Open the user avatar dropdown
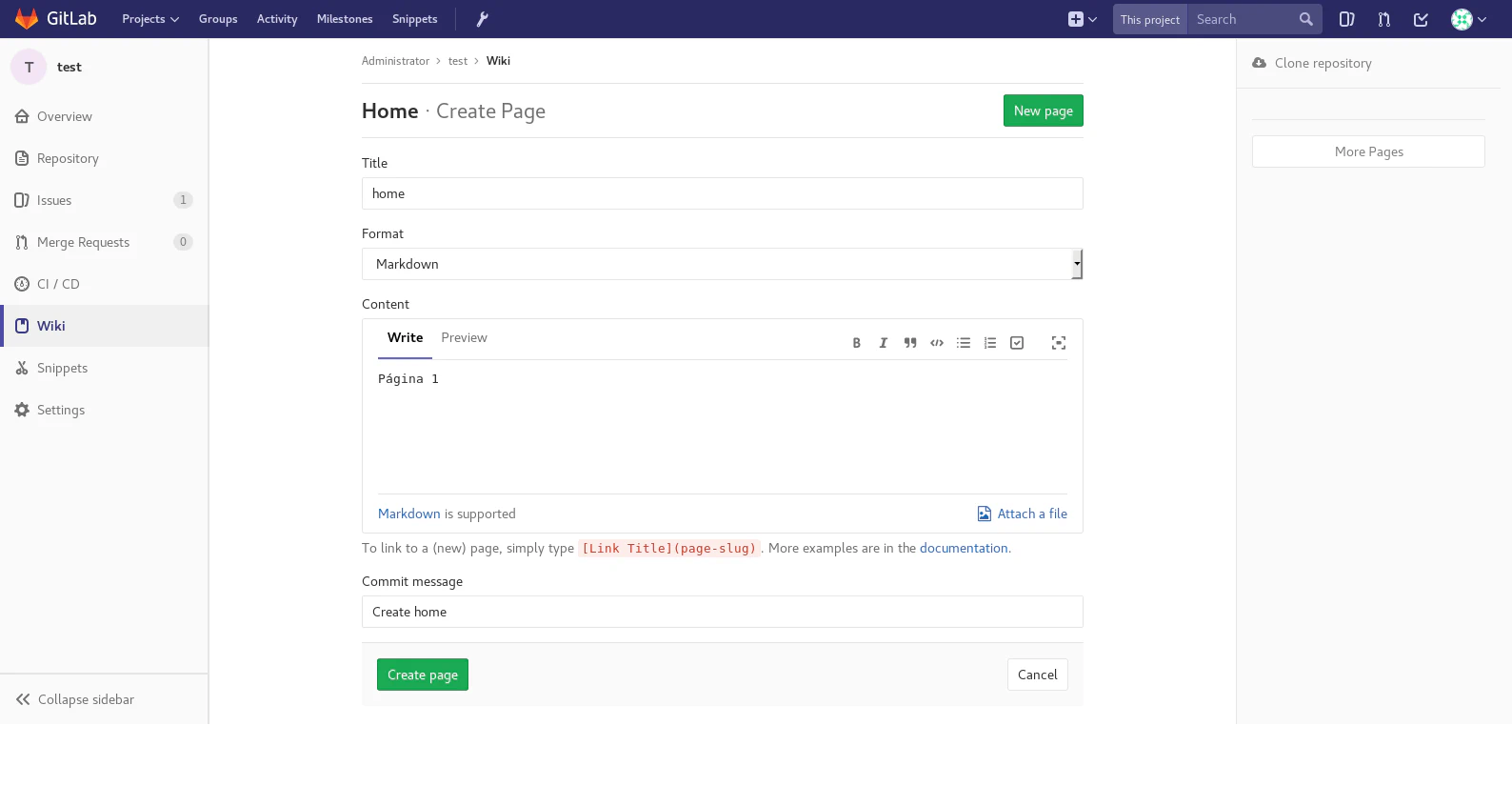This screenshot has height=786, width=1512. pos(1468,19)
